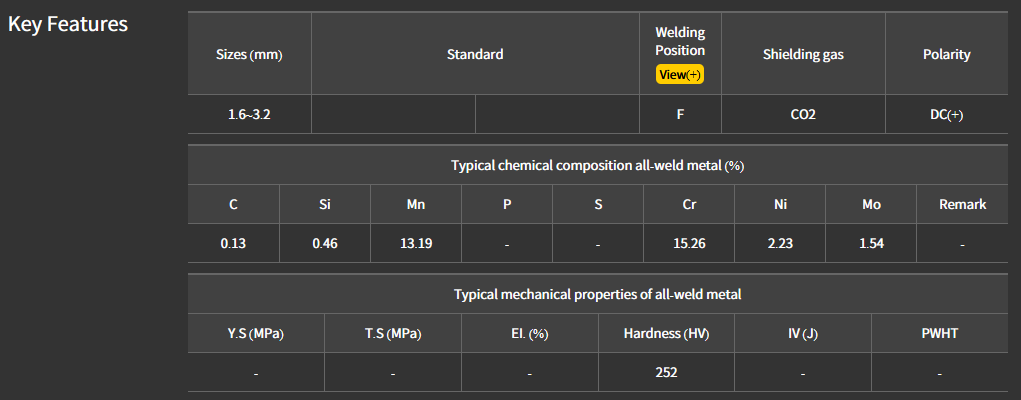
Task: Select the Polarity column header
Action: (x=946, y=55)
